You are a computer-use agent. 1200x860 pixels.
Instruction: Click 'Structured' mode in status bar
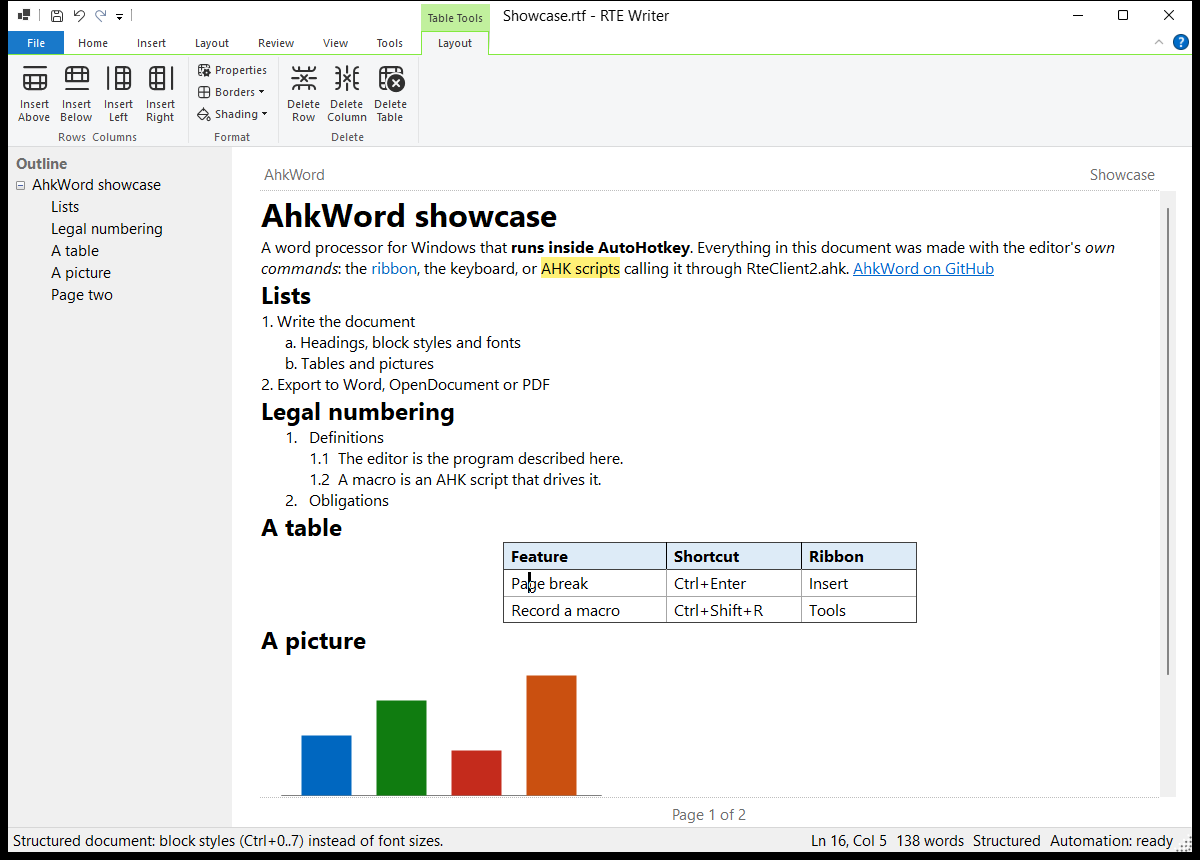click(1007, 841)
